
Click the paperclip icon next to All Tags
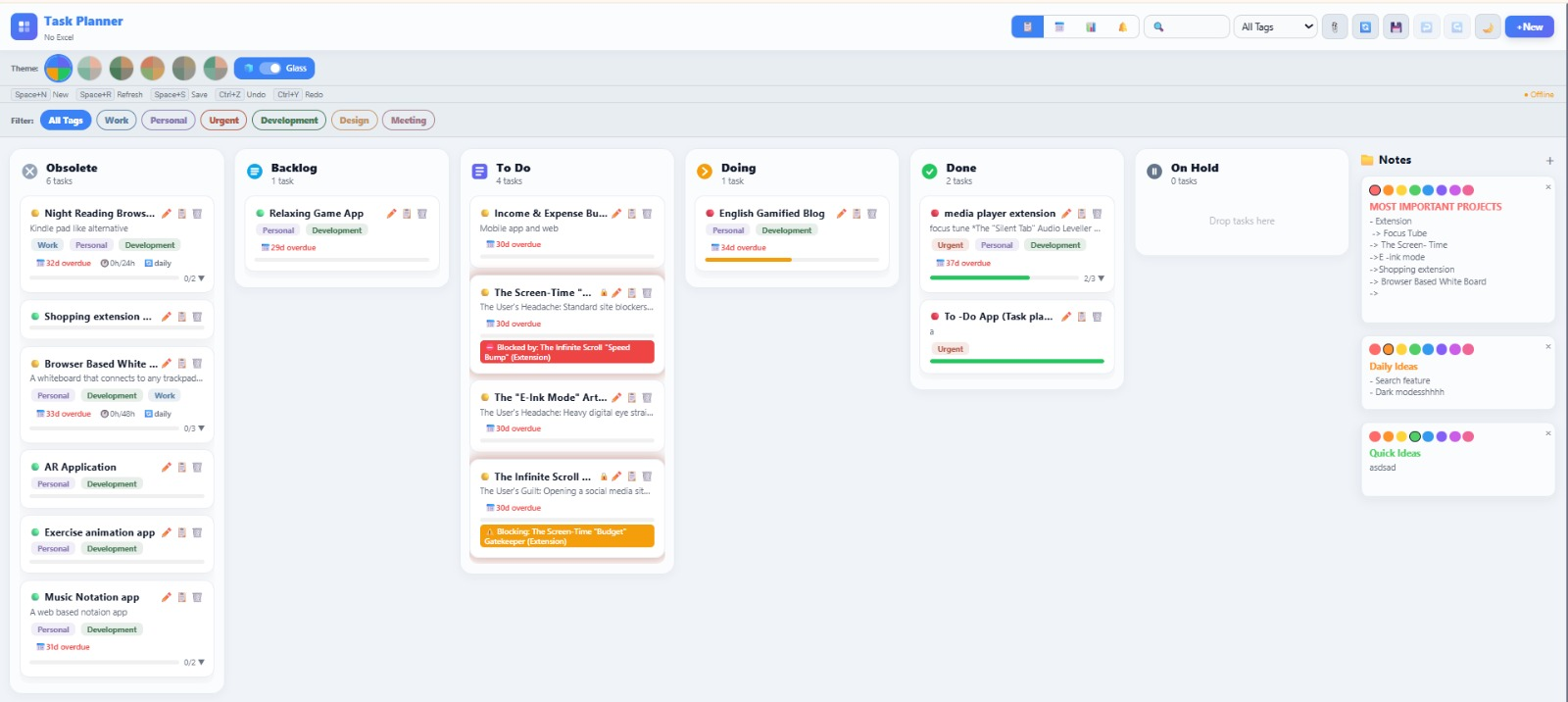click(1335, 27)
